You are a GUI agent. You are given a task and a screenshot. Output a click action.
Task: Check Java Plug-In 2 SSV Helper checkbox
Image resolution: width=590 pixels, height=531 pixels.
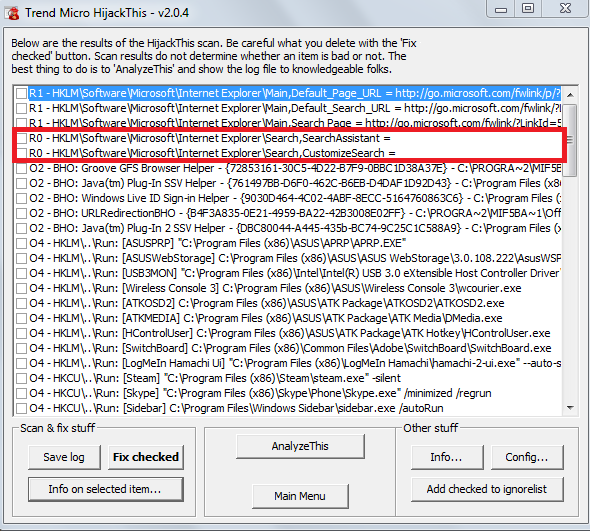point(22,228)
